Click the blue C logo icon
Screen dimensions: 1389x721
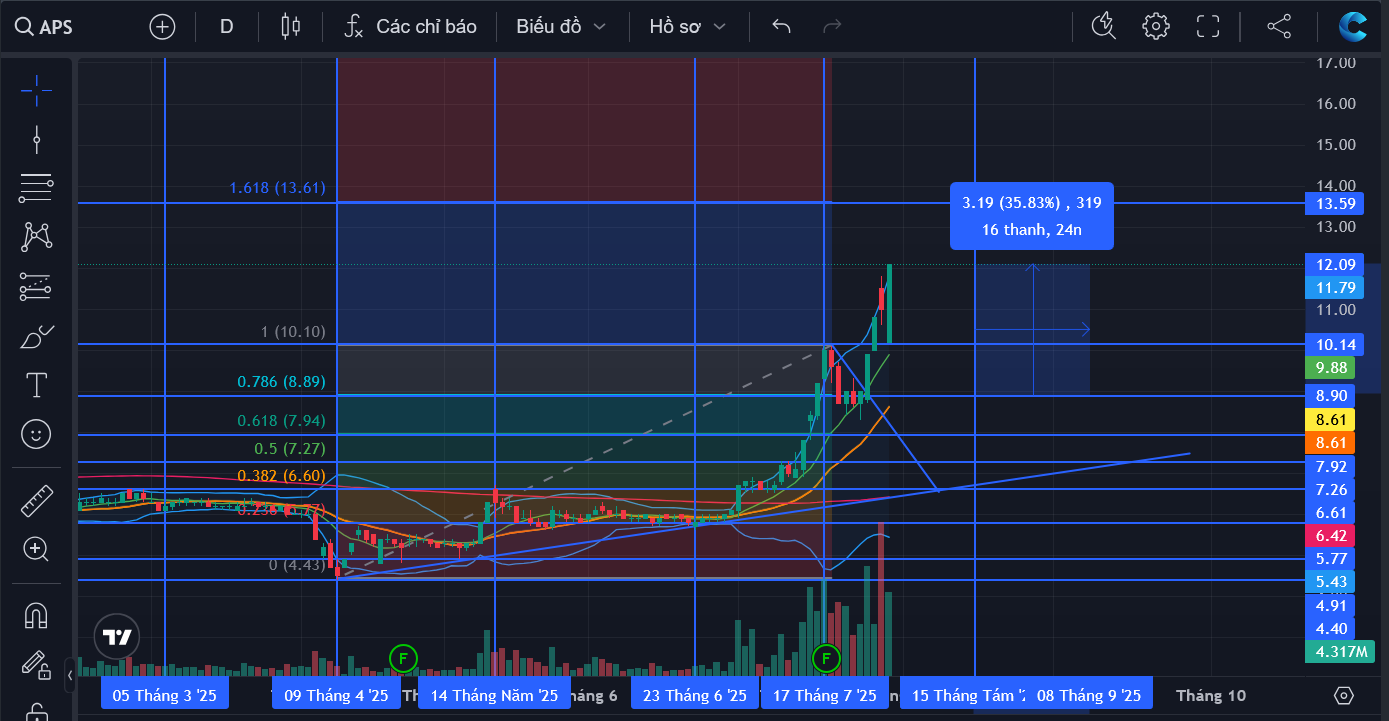1354,27
